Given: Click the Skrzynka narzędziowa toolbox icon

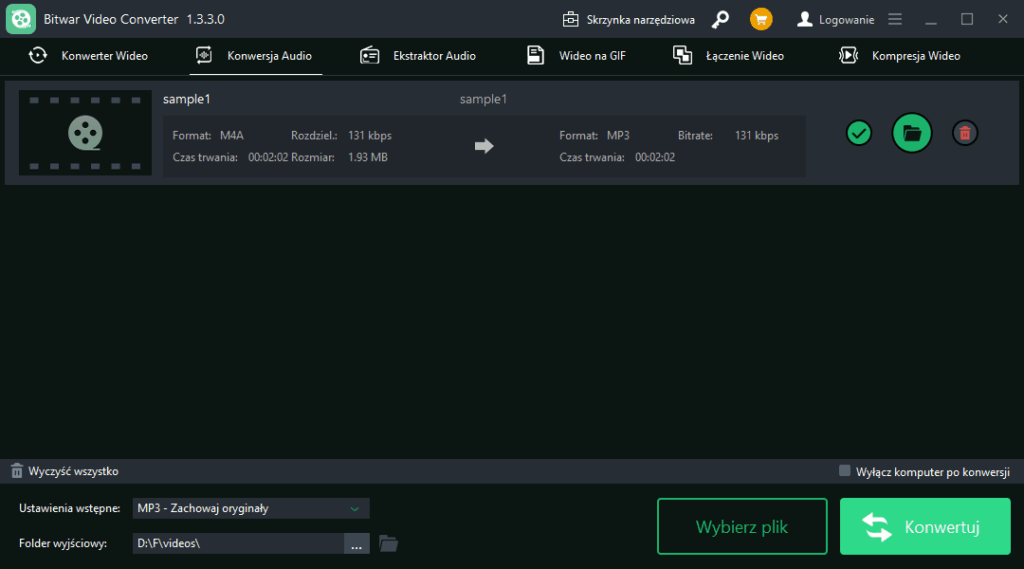Looking at the screenshot, I should click(571, 20).
